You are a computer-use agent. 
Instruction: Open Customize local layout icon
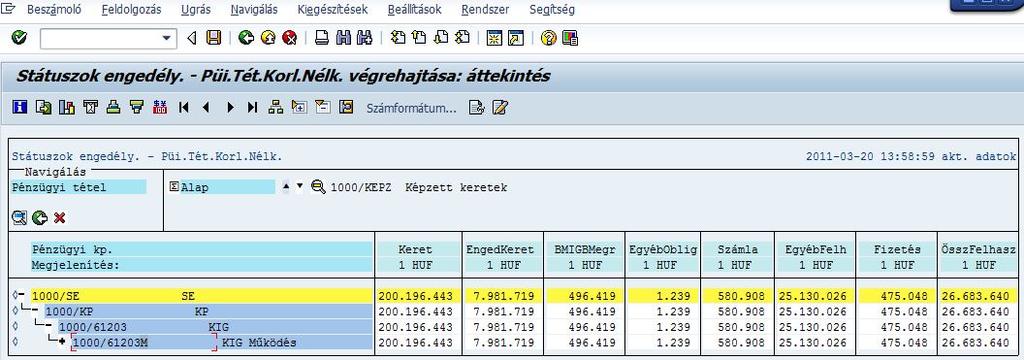pyautogui.click(x=569, y=39)
